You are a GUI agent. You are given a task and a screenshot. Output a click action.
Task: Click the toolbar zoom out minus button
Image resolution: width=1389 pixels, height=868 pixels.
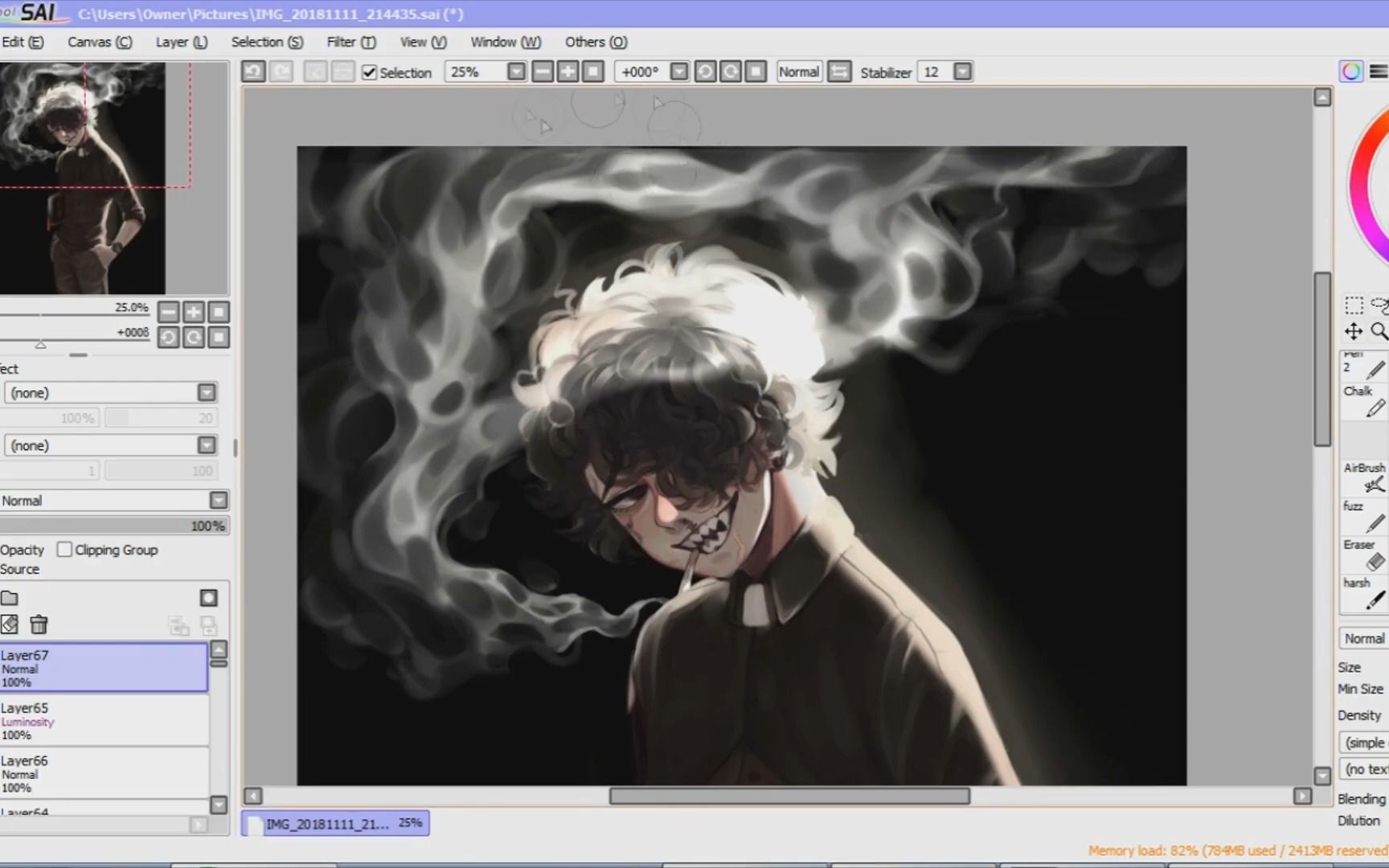click(543, 72)
